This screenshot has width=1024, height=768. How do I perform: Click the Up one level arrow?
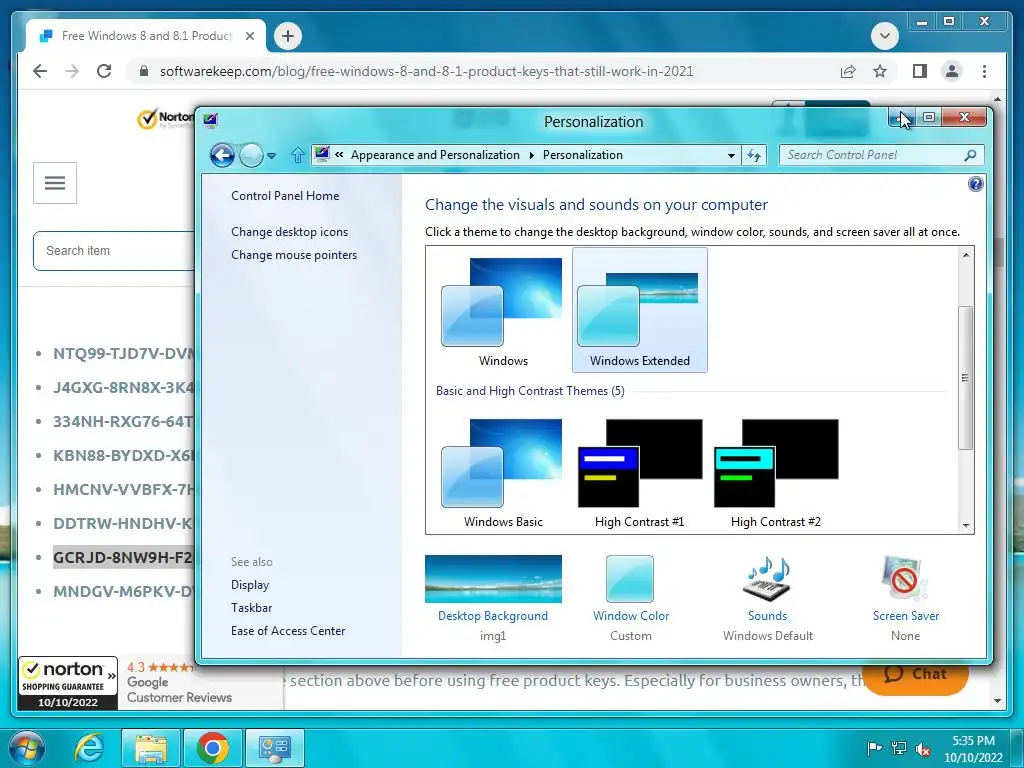pos(297,155)
